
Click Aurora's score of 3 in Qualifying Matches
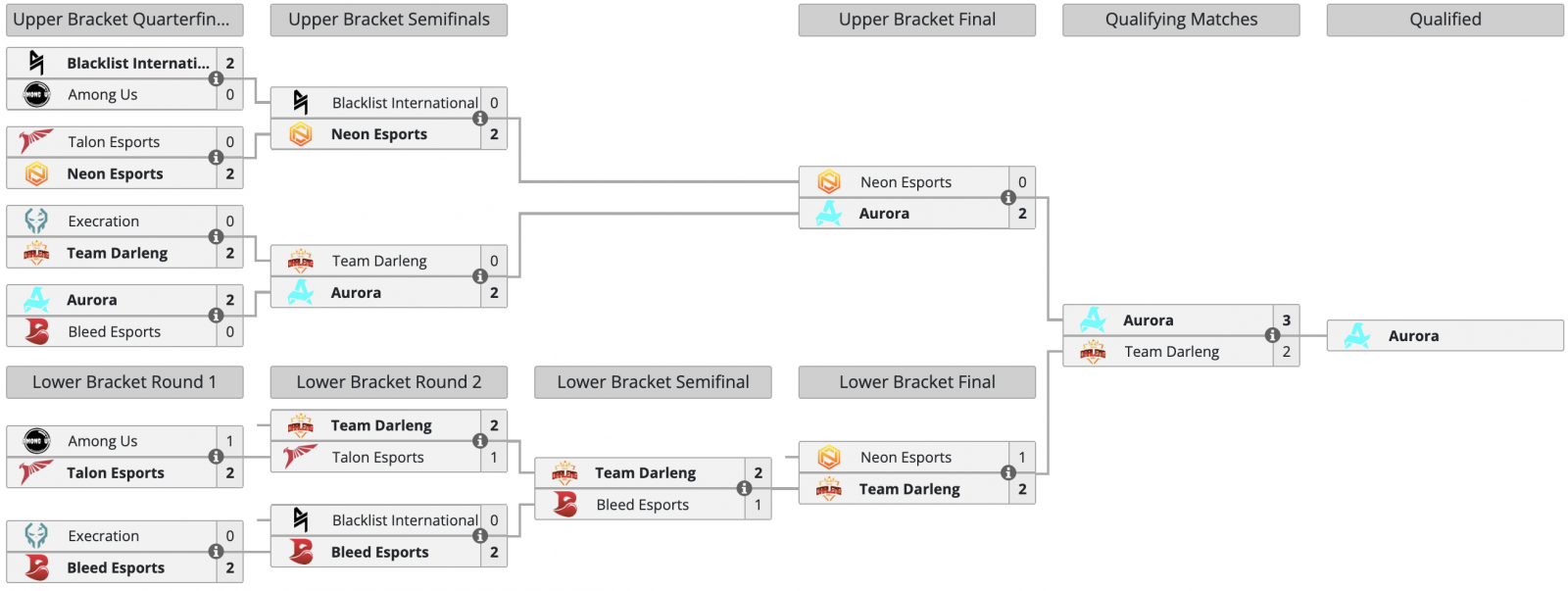click(x=1286, y=320)
